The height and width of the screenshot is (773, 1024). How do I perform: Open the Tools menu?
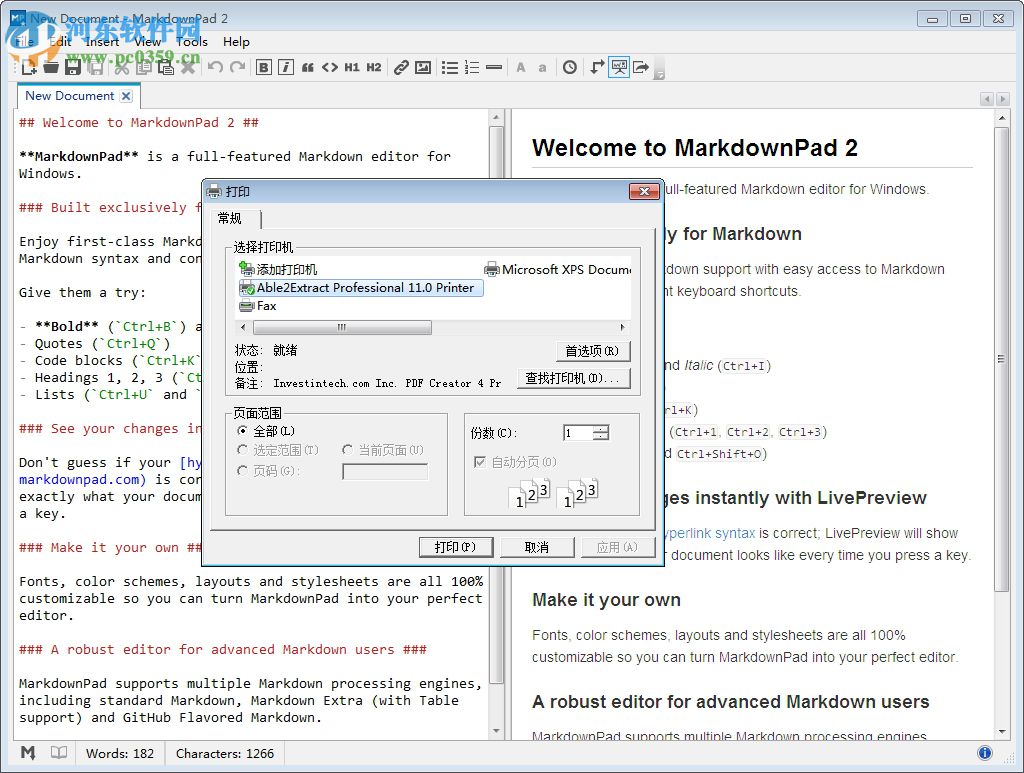(191, 42)
